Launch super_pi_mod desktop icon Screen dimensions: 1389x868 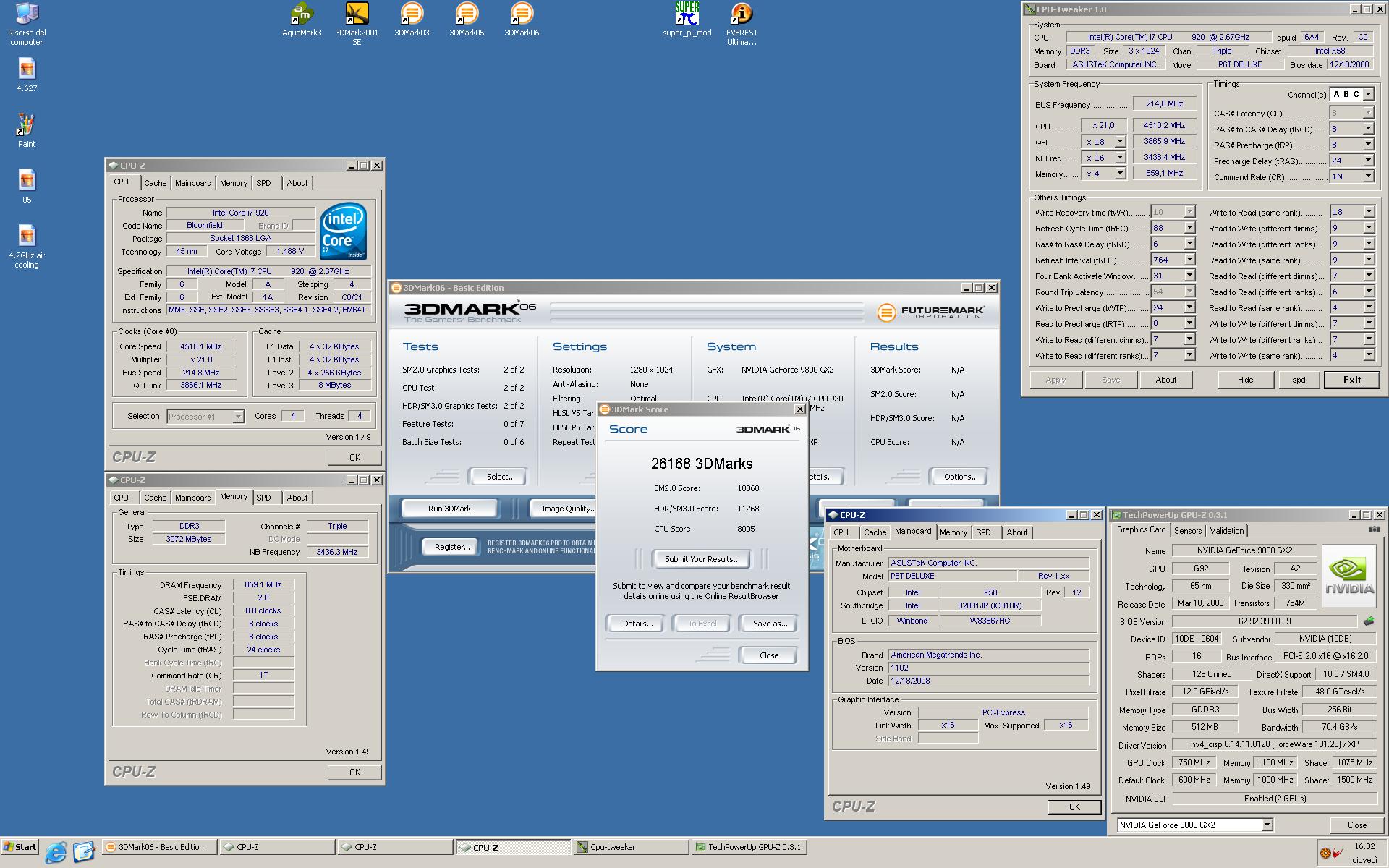pos(687,20)
